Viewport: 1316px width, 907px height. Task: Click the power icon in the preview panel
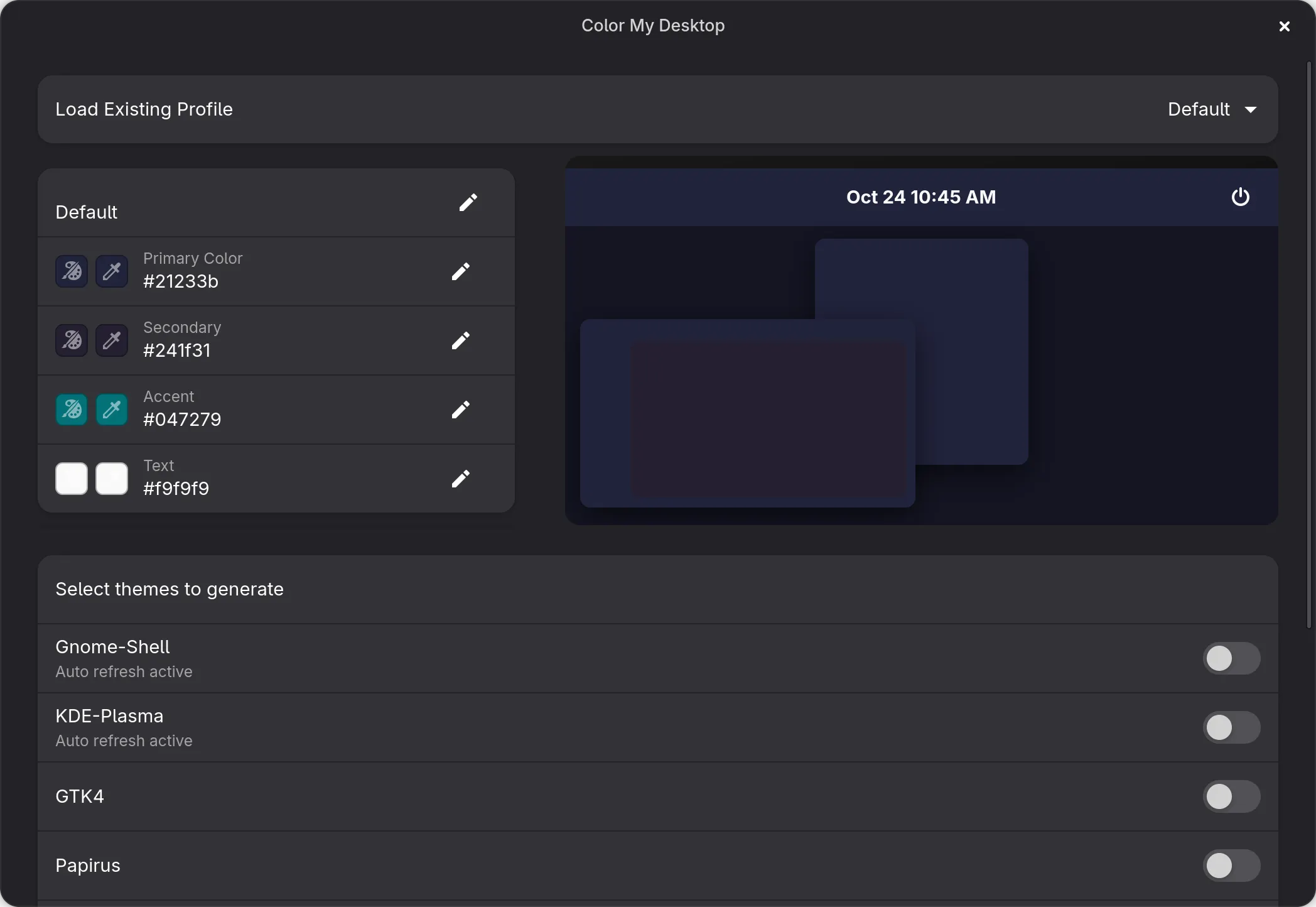1240,197
